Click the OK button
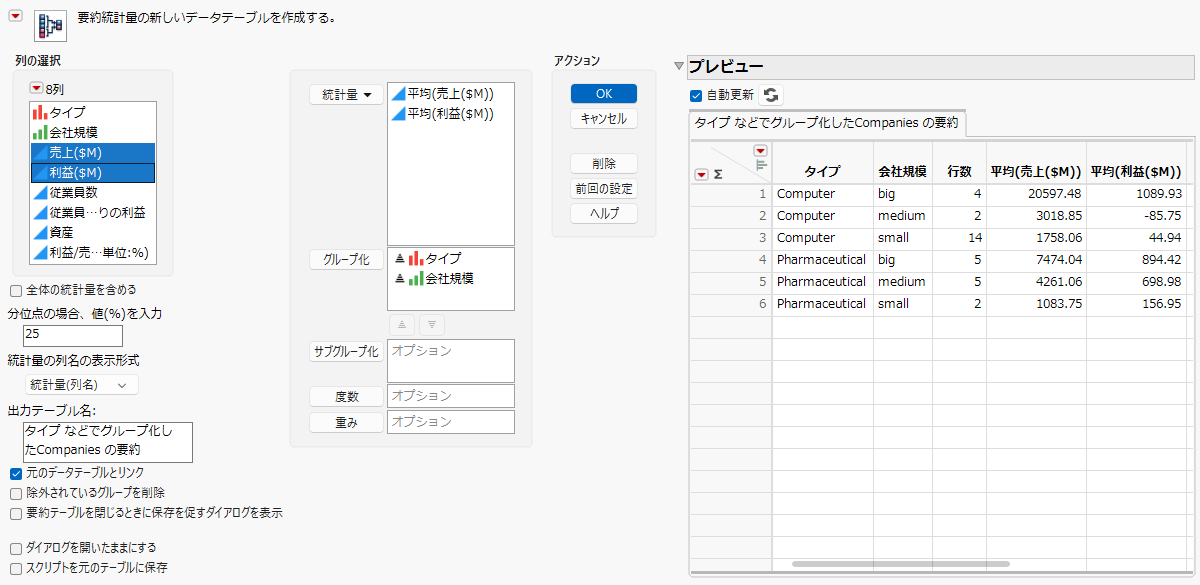Image resolution: width=1200 pixels, height=585 pixels. (604, 93)
